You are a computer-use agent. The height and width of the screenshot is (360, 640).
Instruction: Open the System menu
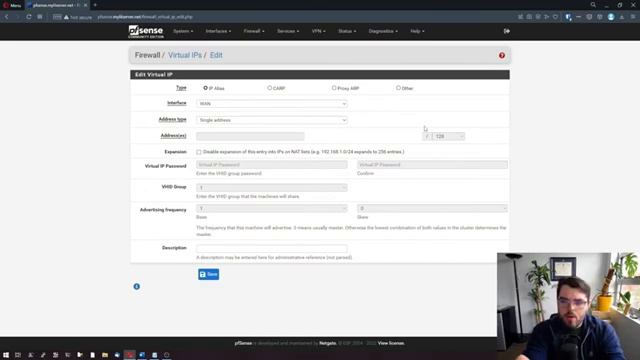(183, 31)
